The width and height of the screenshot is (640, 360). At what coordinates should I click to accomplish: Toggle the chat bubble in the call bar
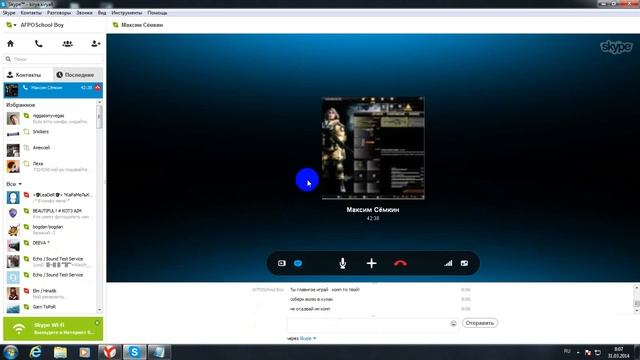click(x=298, y=263)
